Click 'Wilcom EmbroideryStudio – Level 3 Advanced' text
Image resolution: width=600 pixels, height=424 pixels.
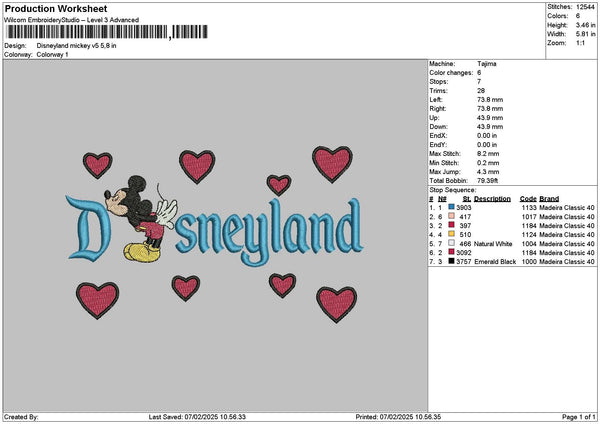(x=72, y=20)
